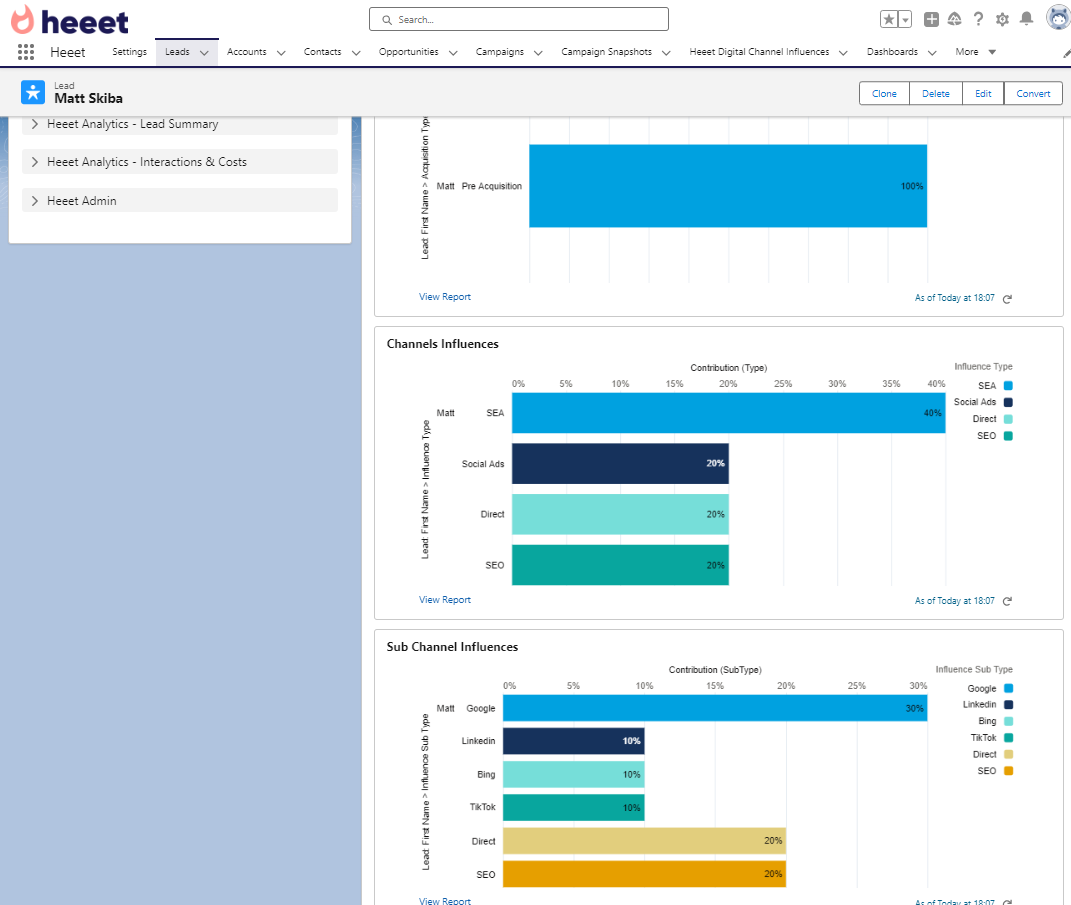
Task: Click the Convert button
Action: pyautogui.click(x=1033, y=93)
